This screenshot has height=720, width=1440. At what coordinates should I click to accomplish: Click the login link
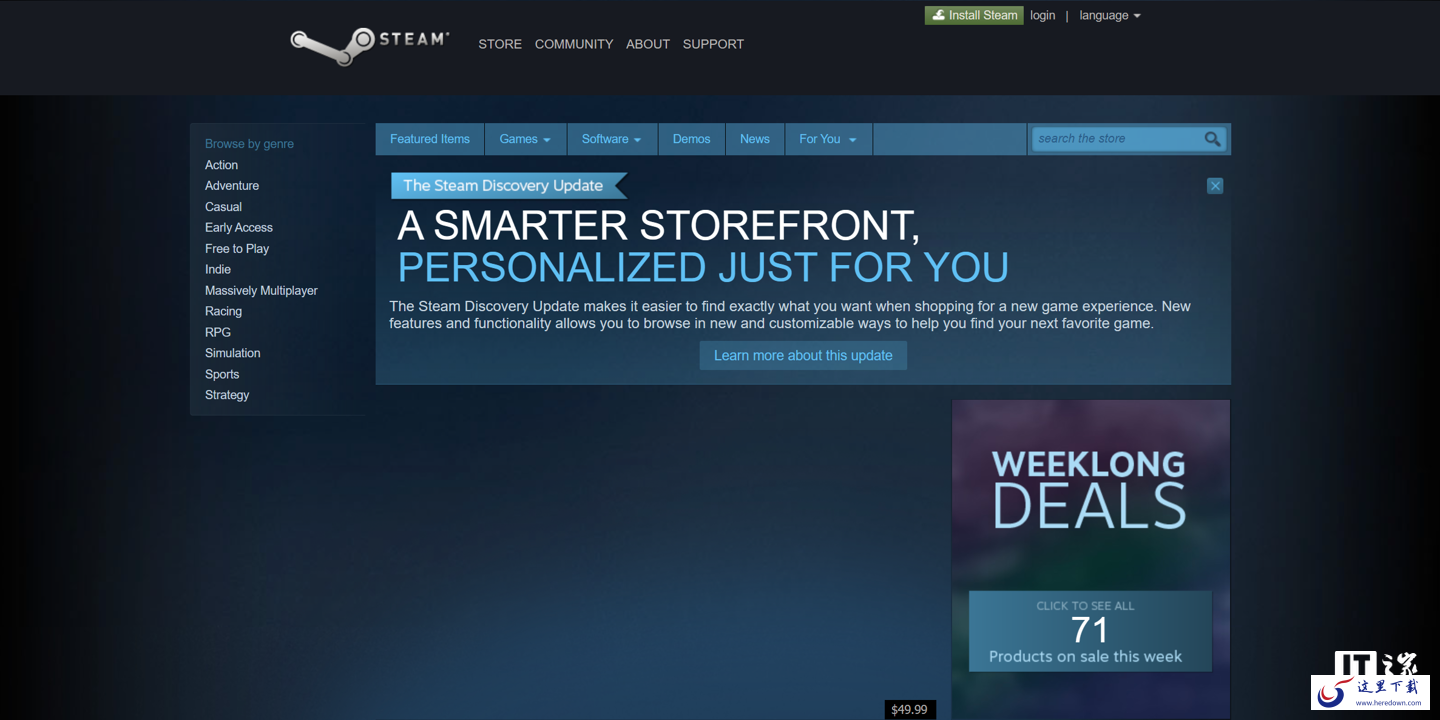pos(1043,16)
